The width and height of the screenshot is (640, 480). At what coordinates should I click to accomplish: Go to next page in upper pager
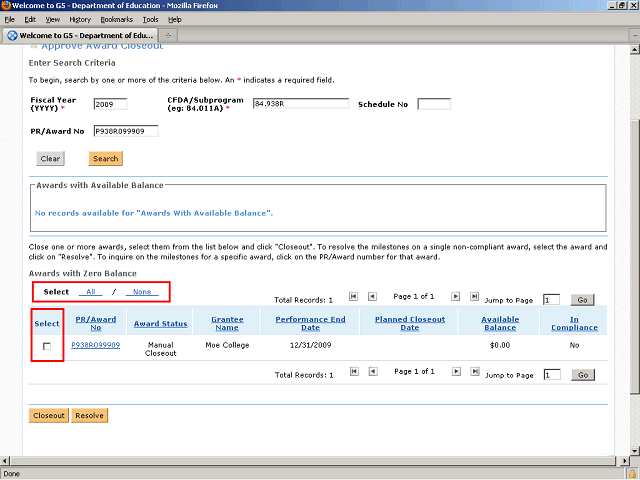pos(456,296)
